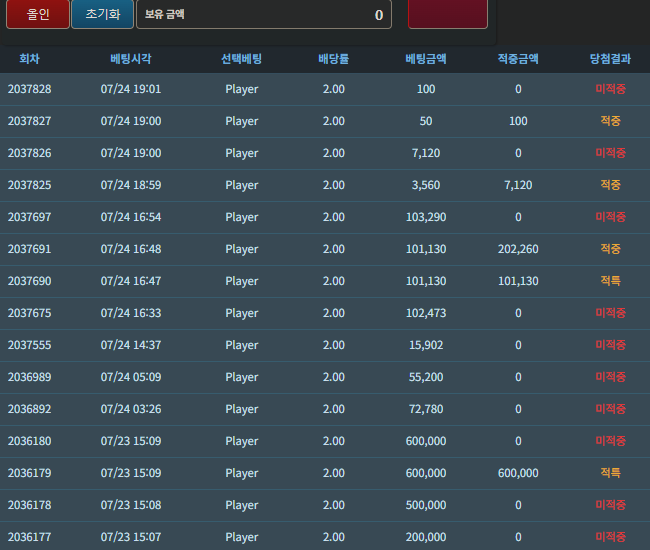
Task: Click bet time 07/24 03:26
Action: click(x=131, y=409)
